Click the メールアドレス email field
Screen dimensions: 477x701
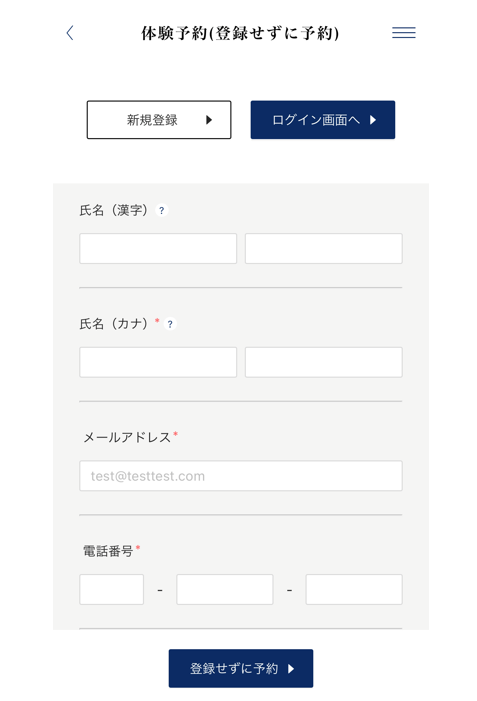tap(241, 476)
